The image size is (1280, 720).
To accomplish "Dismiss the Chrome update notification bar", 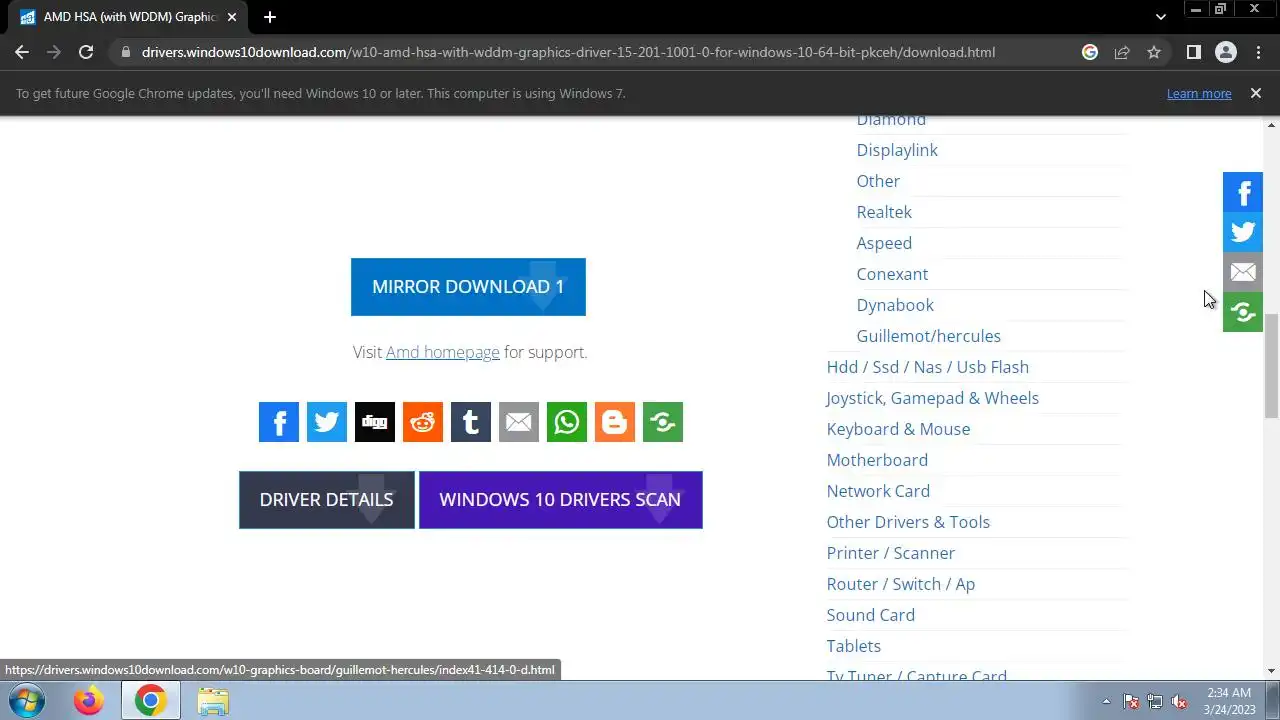I will click(1255, 93).
